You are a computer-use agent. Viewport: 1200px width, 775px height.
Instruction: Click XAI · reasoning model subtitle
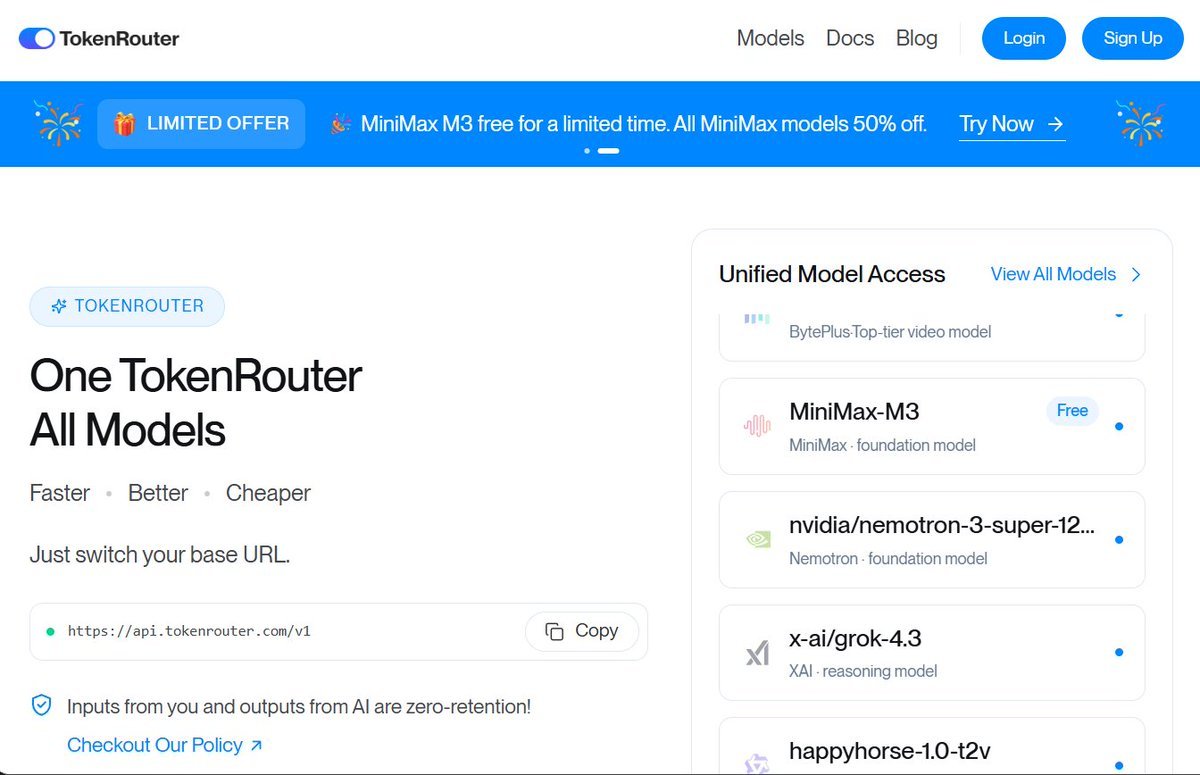863,671
